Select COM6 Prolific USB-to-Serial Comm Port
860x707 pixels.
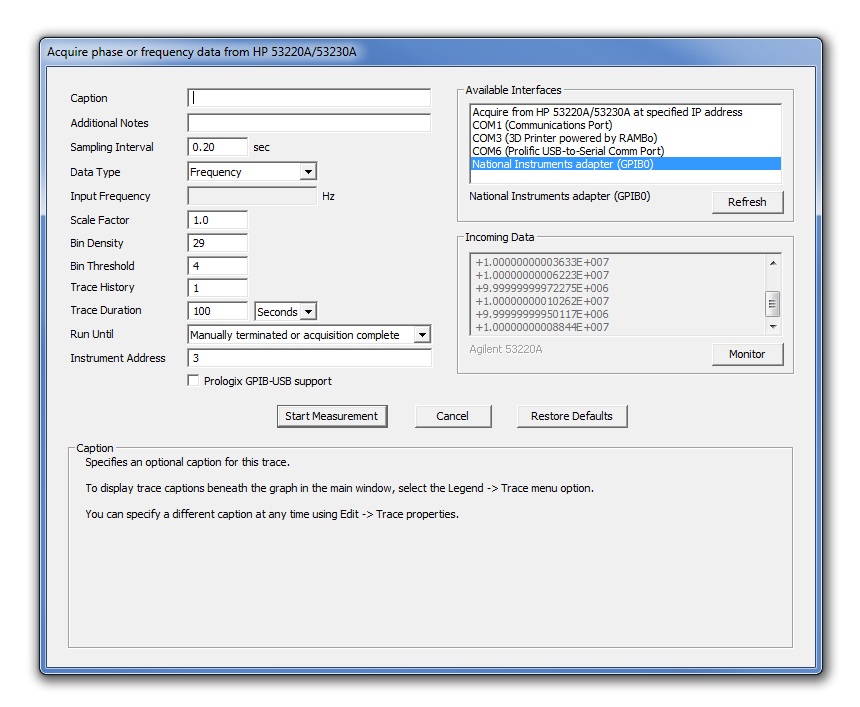pos(625,151)
